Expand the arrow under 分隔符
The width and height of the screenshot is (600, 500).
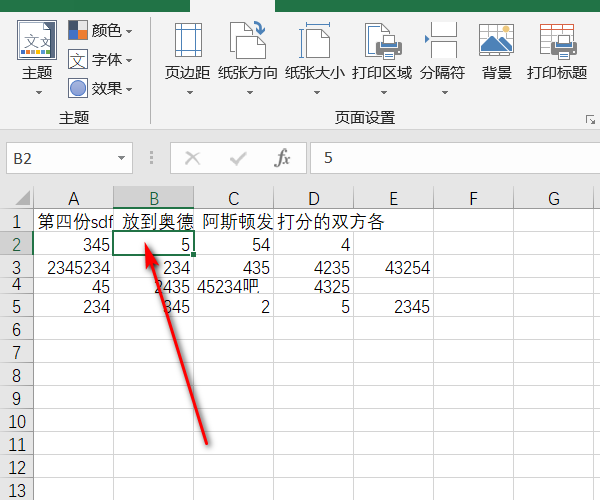coord(445,93)
